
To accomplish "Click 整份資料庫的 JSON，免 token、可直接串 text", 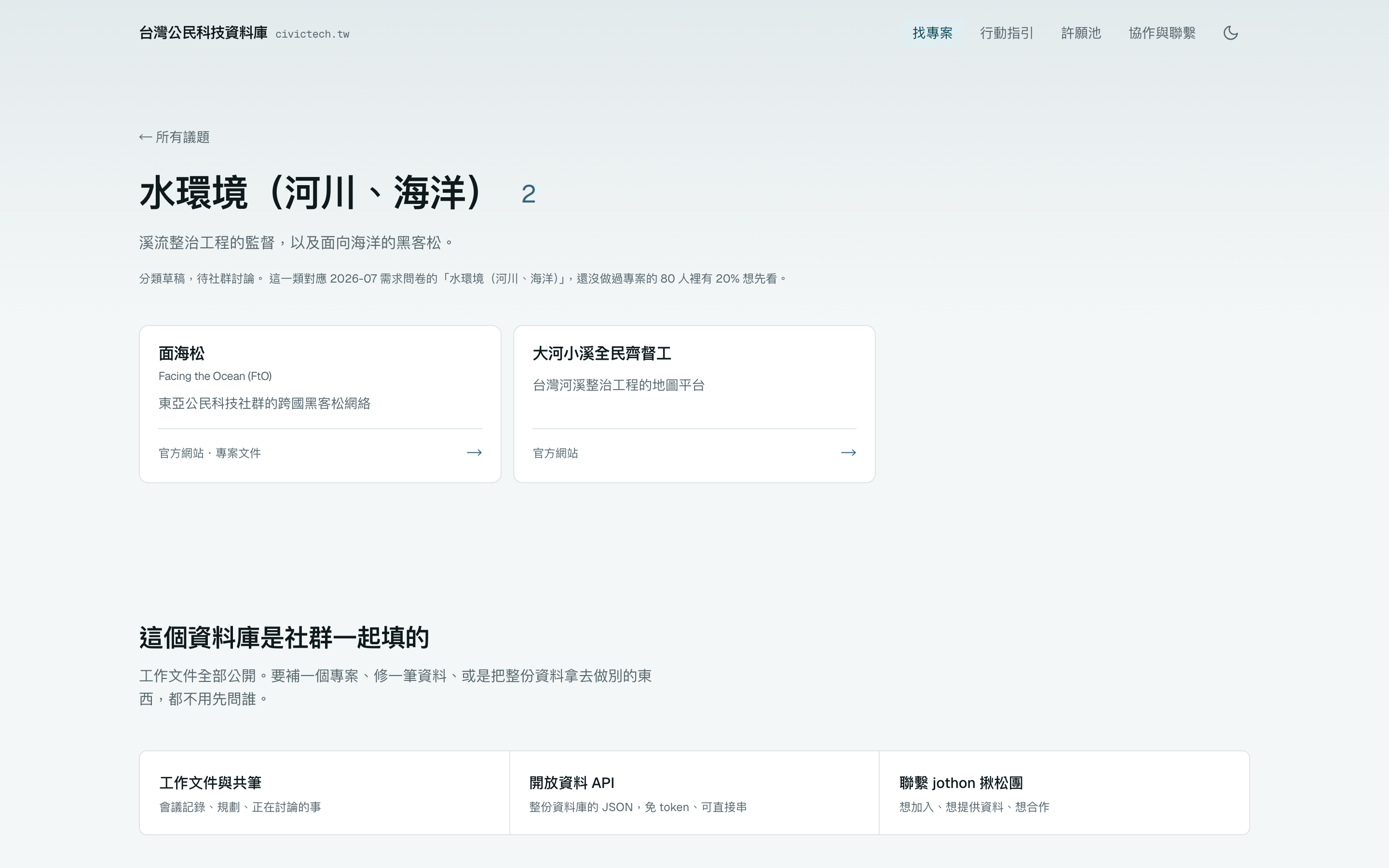I will [638, 807].
